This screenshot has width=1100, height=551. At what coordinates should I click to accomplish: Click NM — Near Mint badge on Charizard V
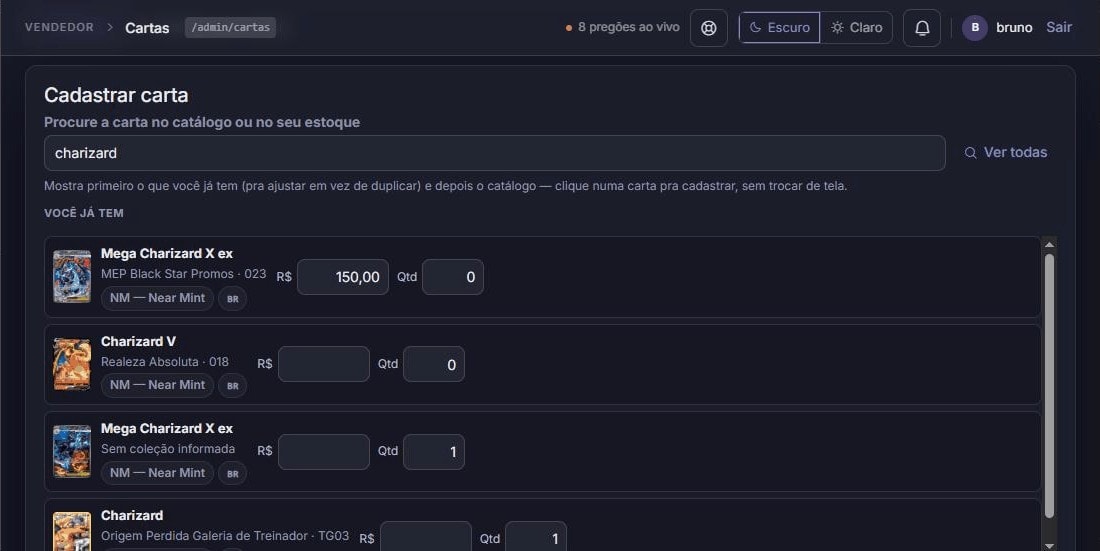pyautogui.click(x=157, y=385)
